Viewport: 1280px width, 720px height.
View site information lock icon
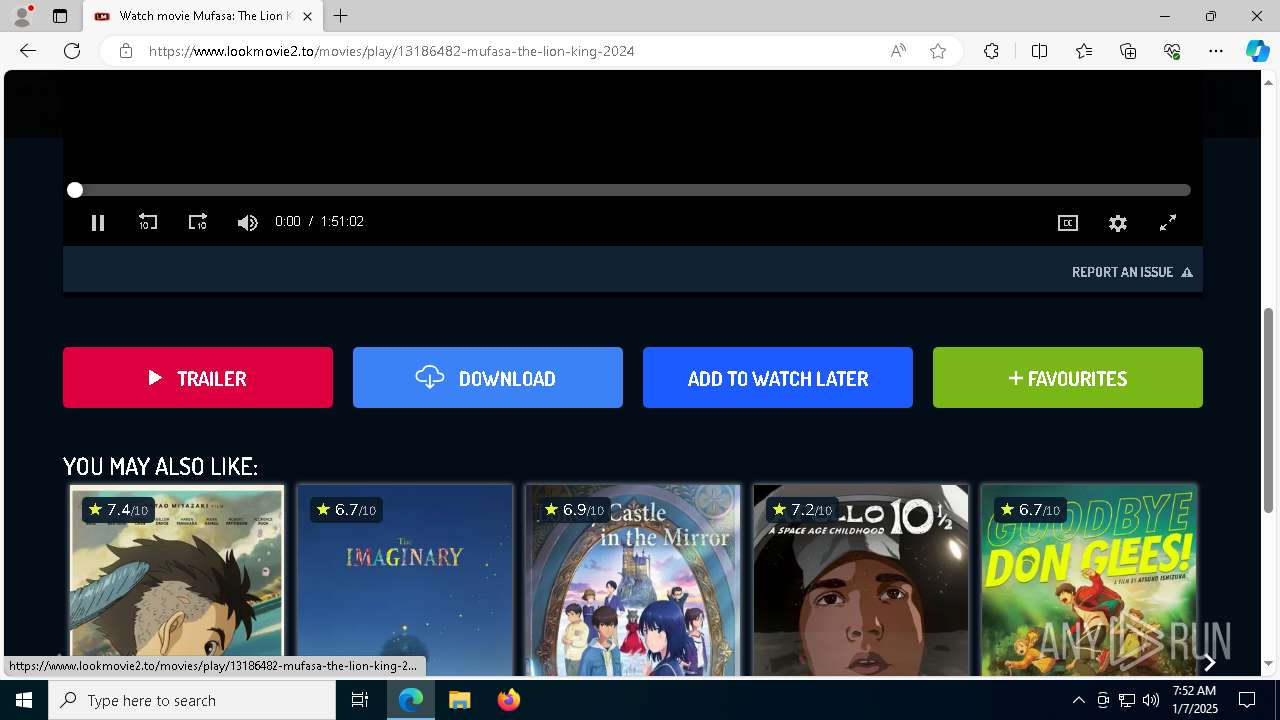(x=126, y=51)
